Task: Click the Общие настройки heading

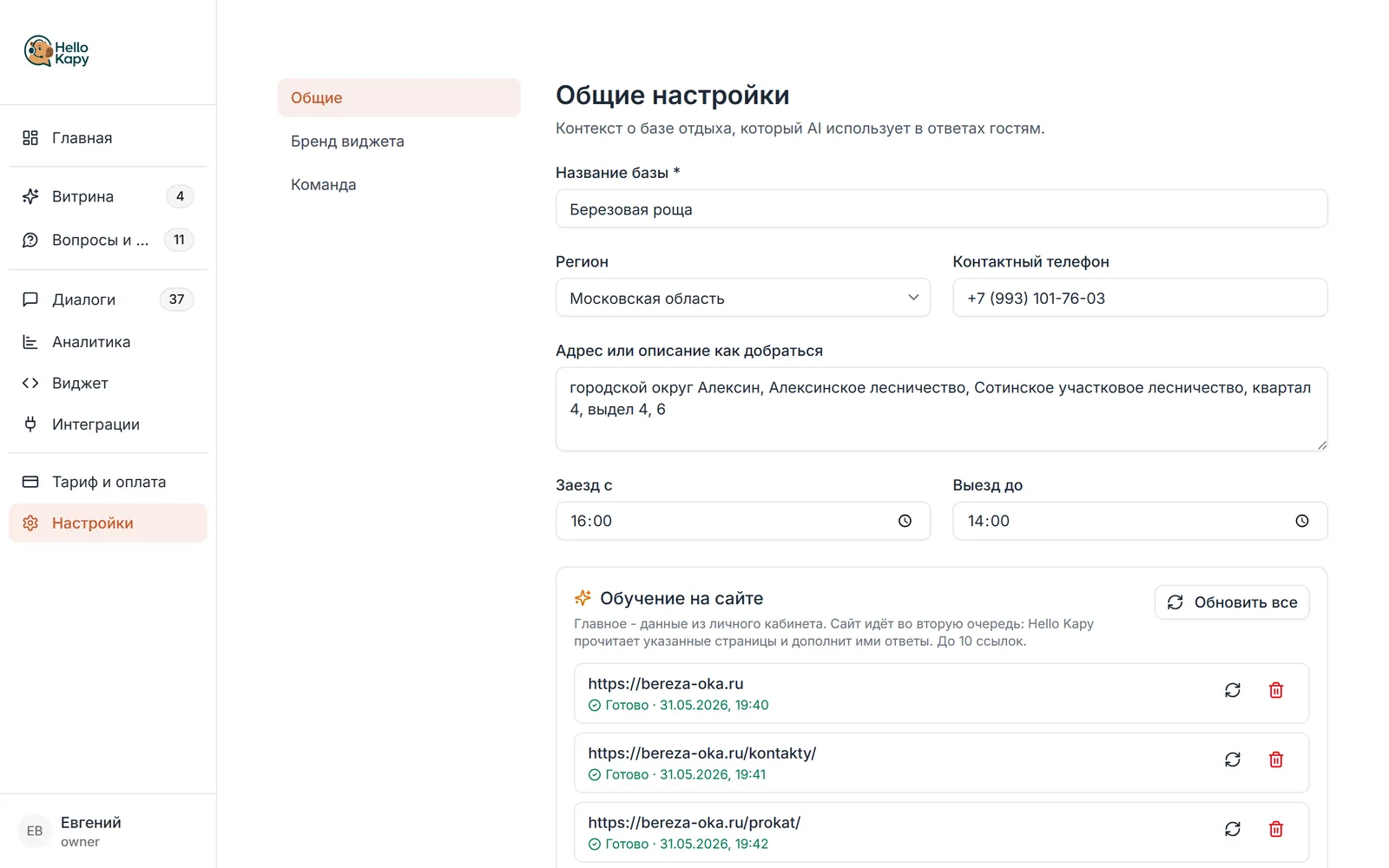Action: click(673, 95)
